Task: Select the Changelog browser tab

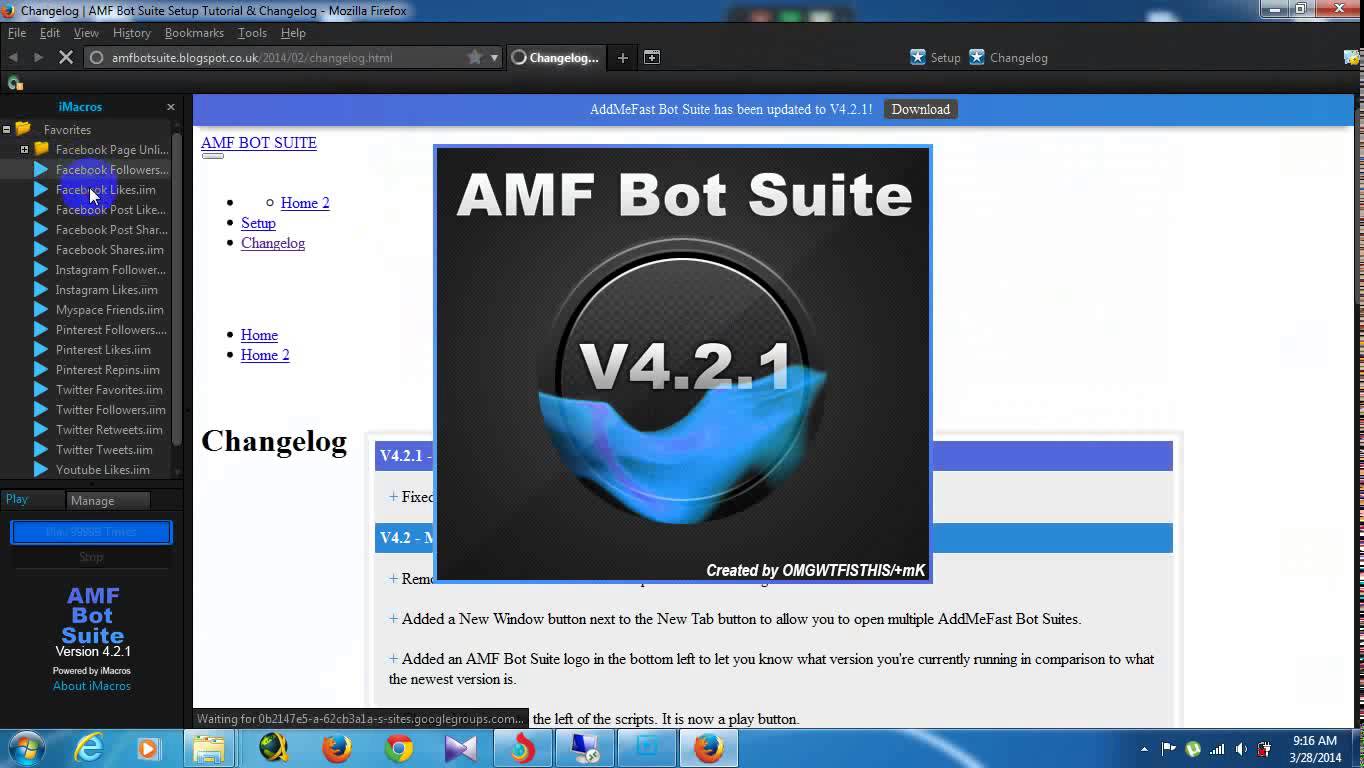Action: click(556, 58)
